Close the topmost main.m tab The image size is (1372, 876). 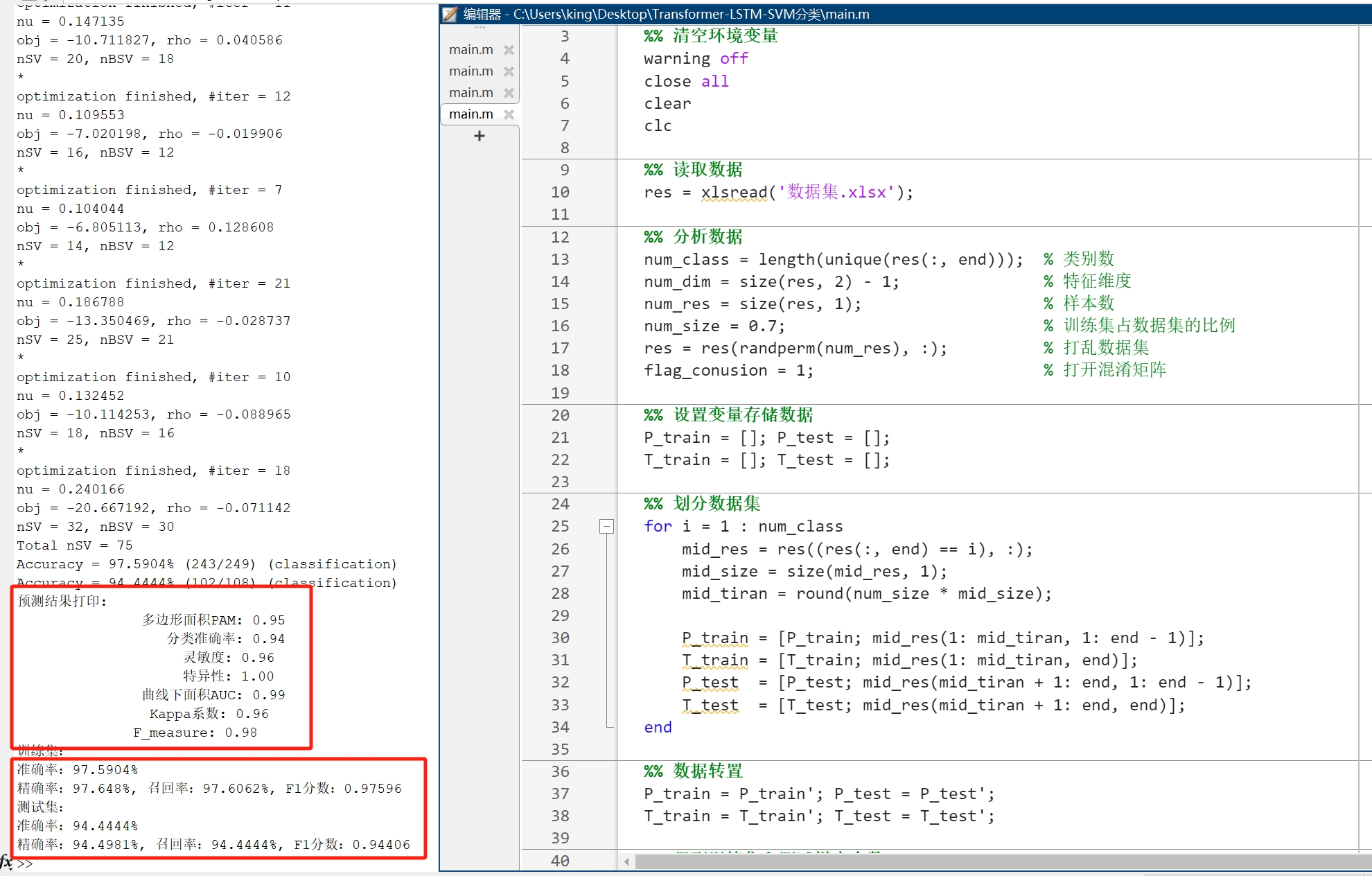pos(509,49)
